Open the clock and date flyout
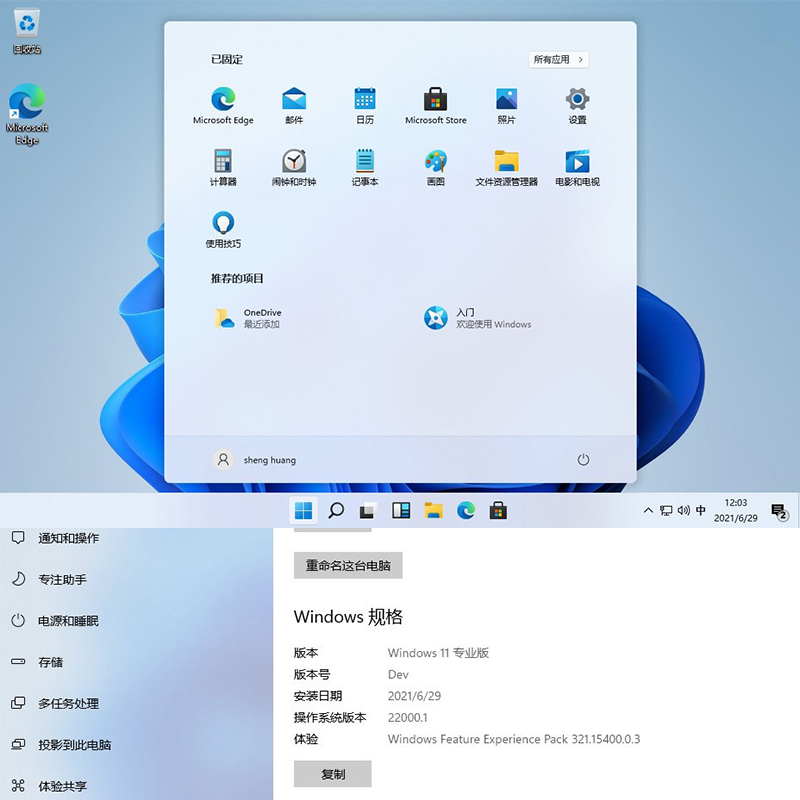The width and height of the screenshot is (800, 800). tap(735, 510)
